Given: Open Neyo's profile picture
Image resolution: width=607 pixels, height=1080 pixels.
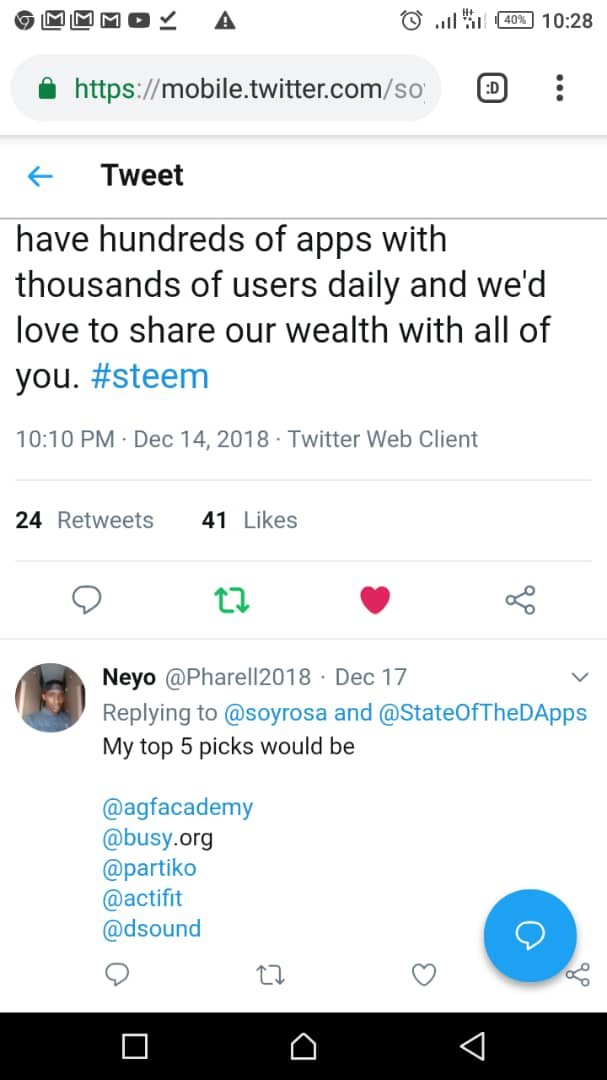Looking at the screenshot, I should pyautogui.click(x=50, y=697).
